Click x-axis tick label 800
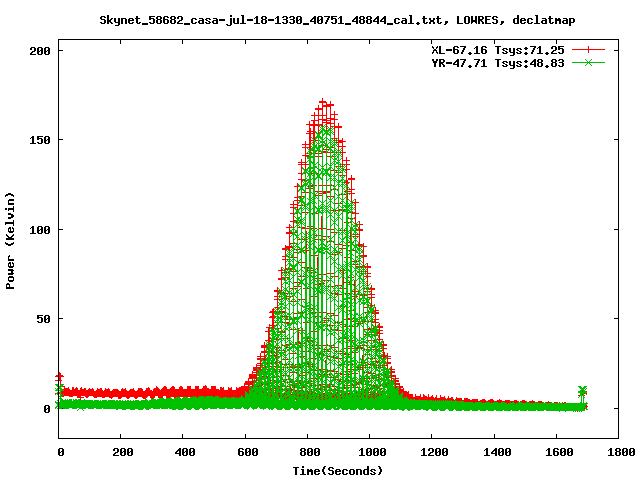 [x=309, y=452]
